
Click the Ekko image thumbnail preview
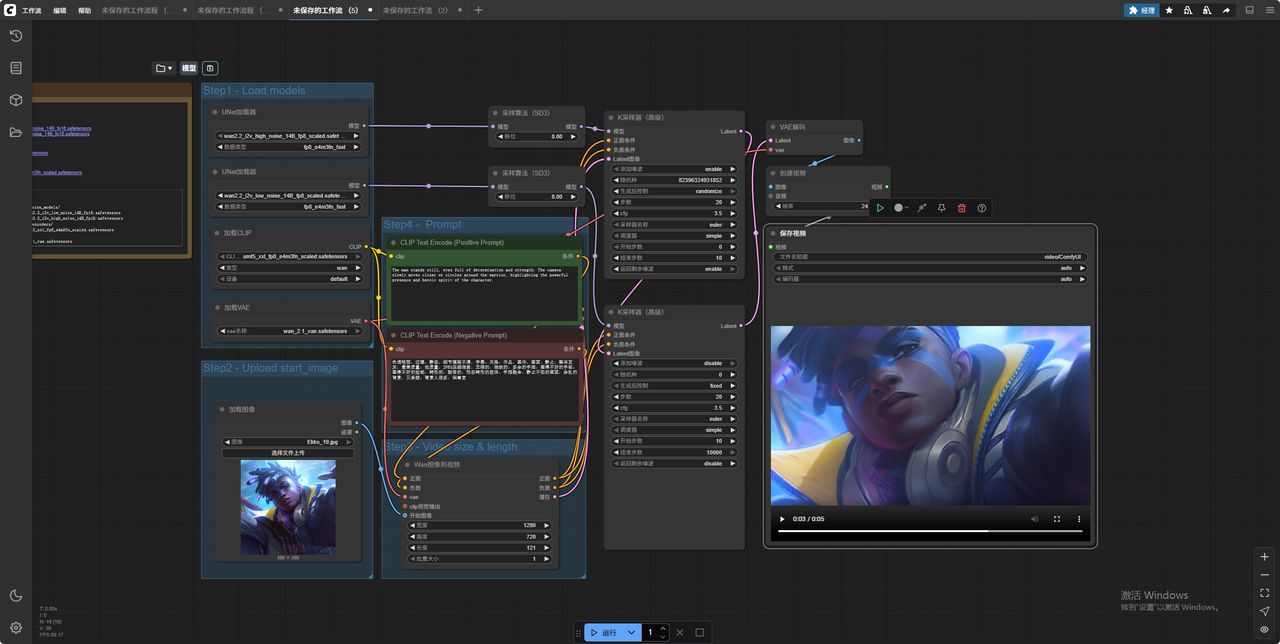(288, 507)
